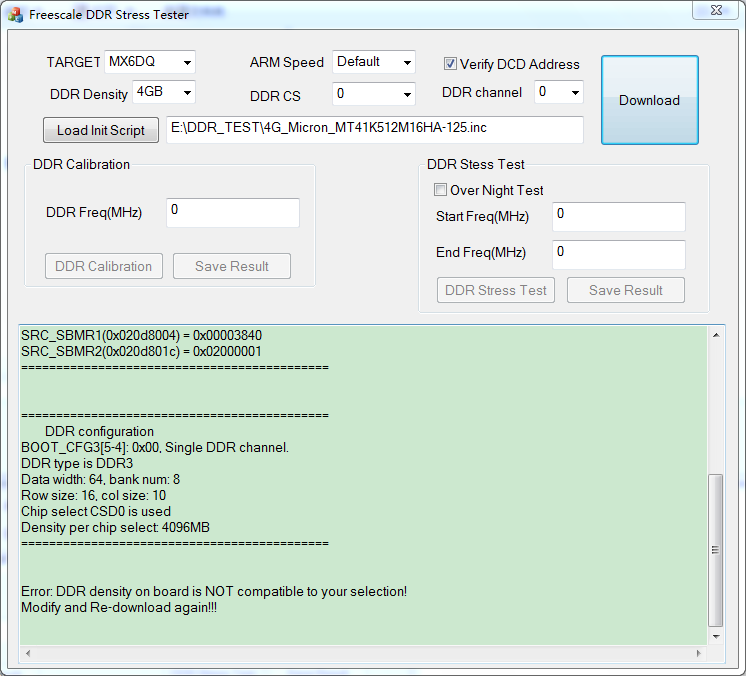Click the log horizontal scroll left arrow
This screenshot has width=746, height=676.
pos(28,653)
